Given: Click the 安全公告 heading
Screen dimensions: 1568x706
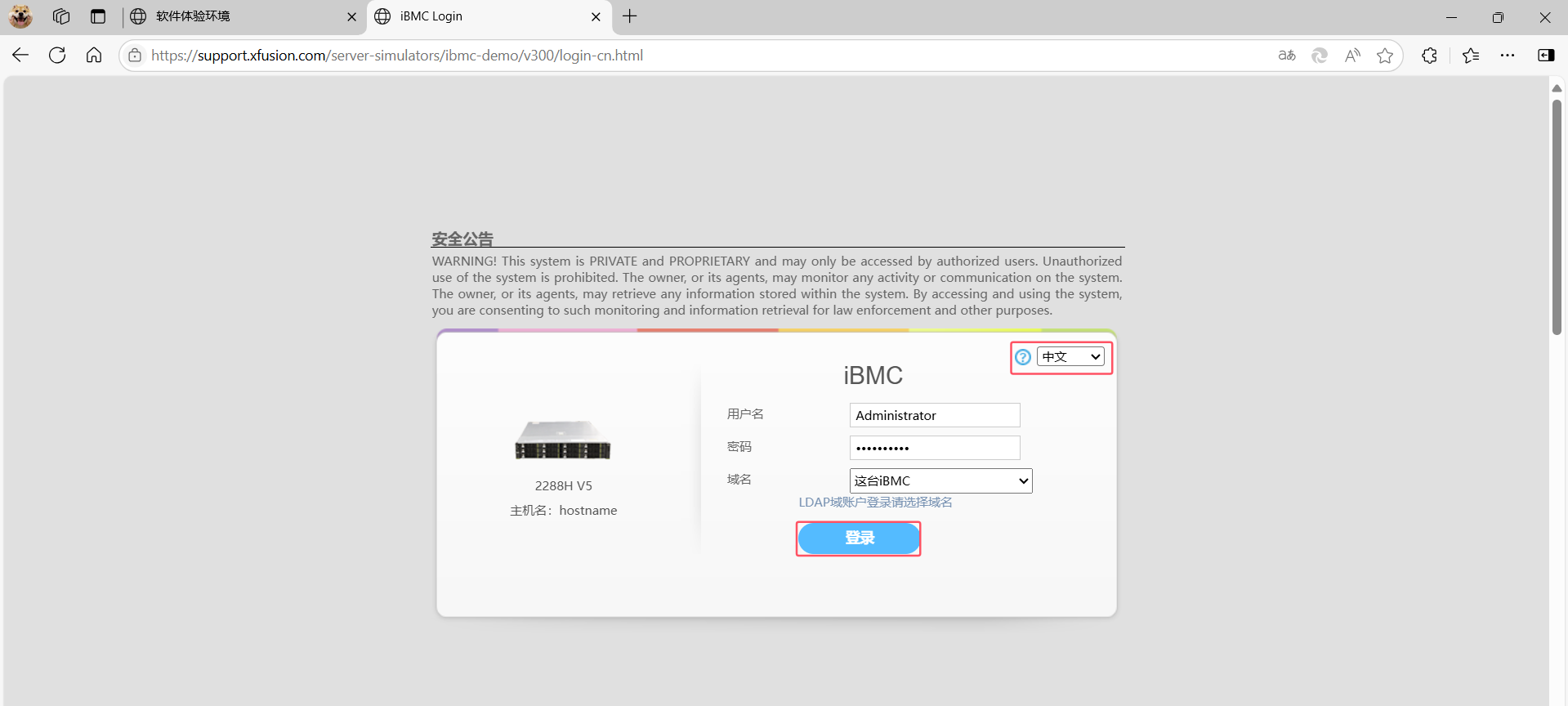Looking at the screenshot, I should pyautogui.click(x=462, y=239).
